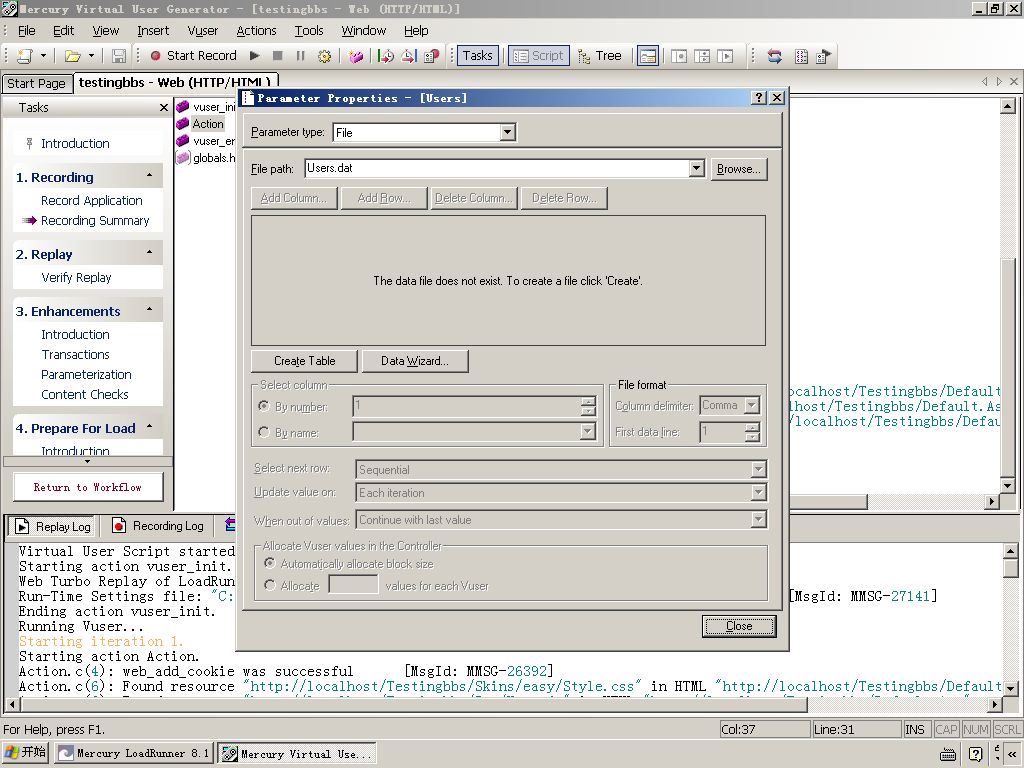
Task: Click the dialog's question mark help button
Action: (759, 98)
